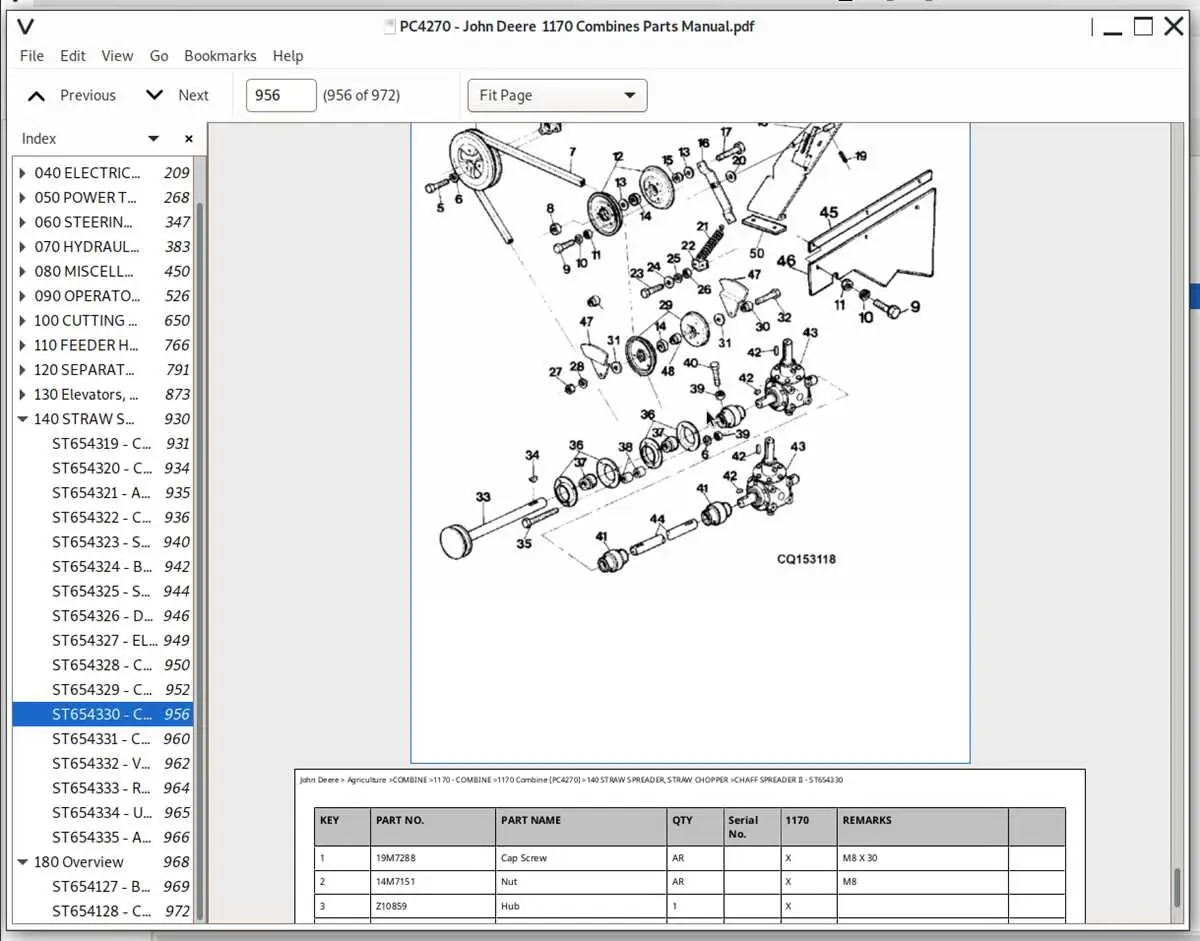Maximize the PDF viewer window
Image resolution: width=1200 pixels, height=941 pixels.
pos(1143,27)
